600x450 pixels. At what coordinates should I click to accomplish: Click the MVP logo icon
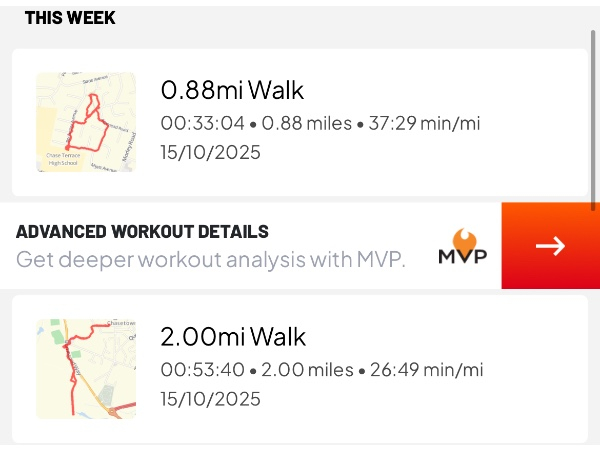[x=463, y=247]
